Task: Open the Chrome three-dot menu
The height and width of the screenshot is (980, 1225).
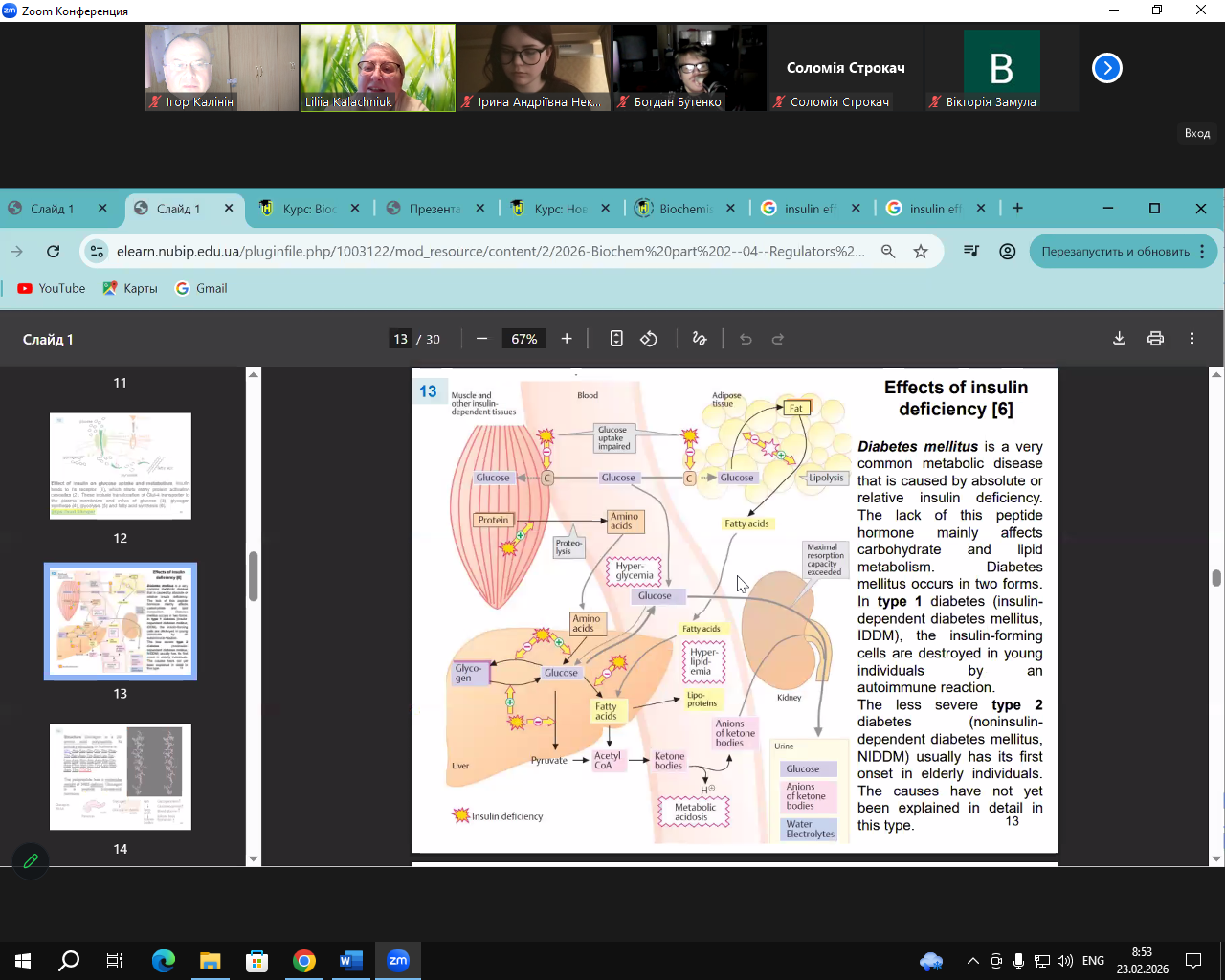Action: point(1202,252)
